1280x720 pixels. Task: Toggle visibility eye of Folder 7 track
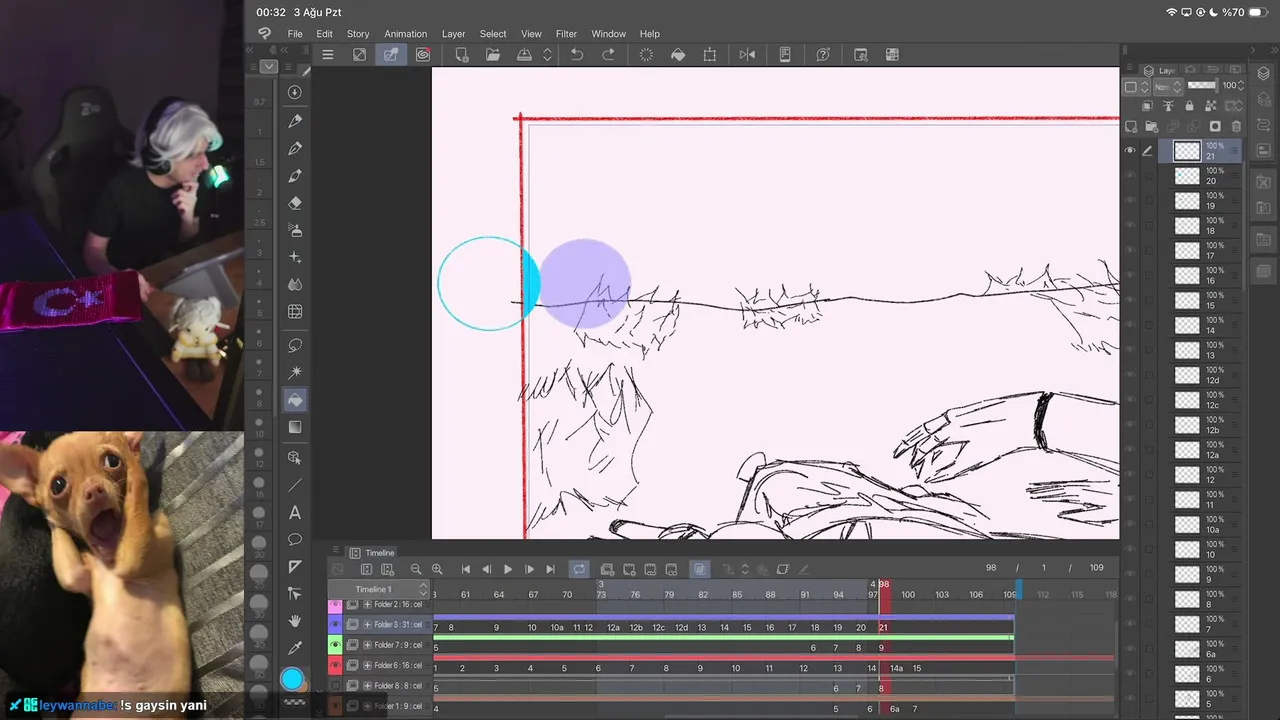[335, 645]
